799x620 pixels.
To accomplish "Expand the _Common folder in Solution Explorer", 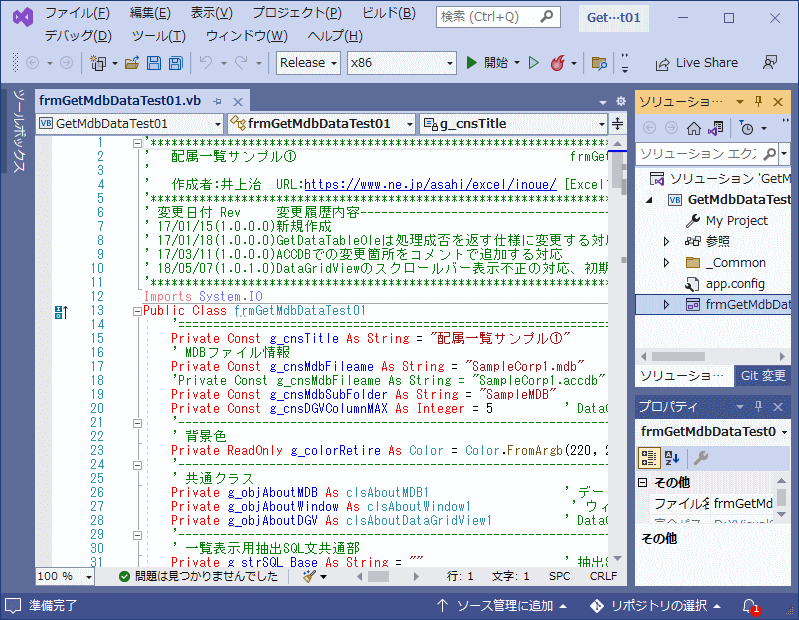I will point(667,263).
